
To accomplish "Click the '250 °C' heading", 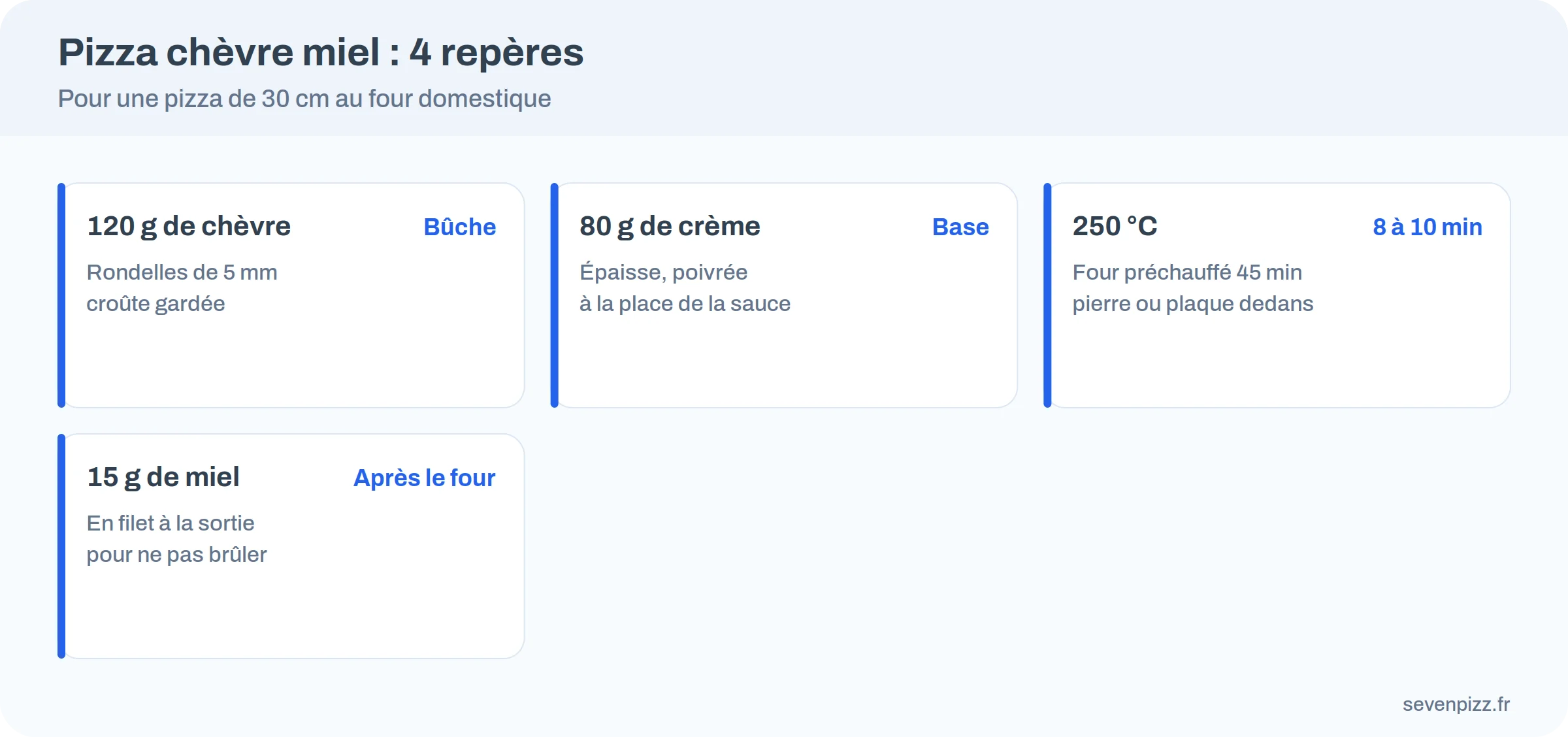I will tap(1115, 226).
